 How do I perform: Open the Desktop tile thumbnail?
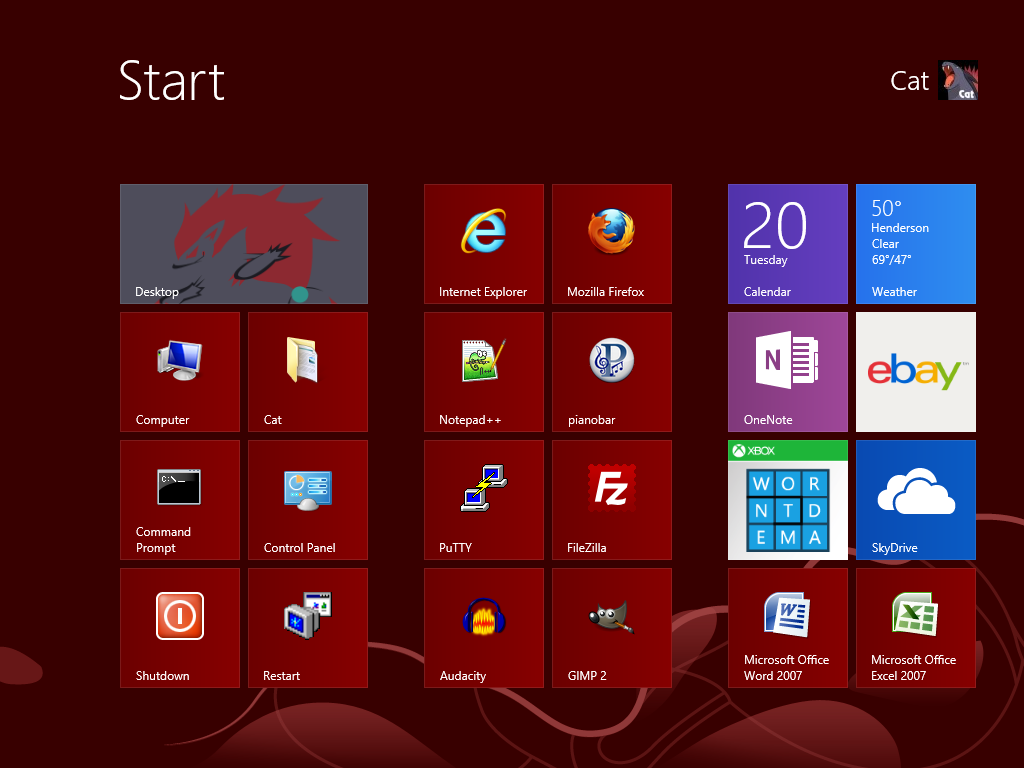(243, 243)
